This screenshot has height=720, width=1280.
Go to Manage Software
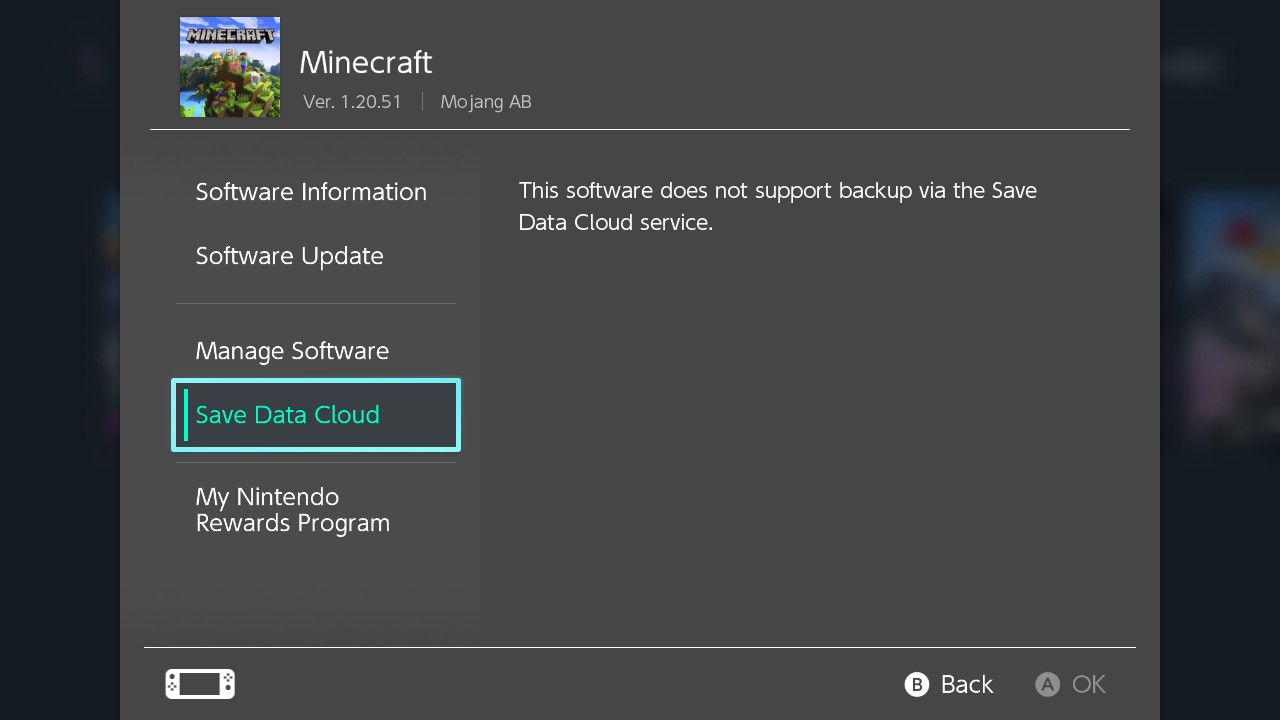(292, 351)
